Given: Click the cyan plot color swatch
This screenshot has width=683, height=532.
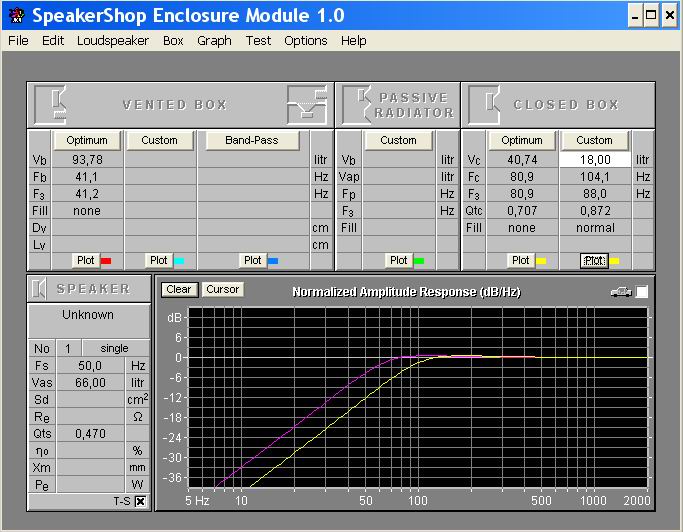Looking at the screenshot, I should [x=179, y=261].
